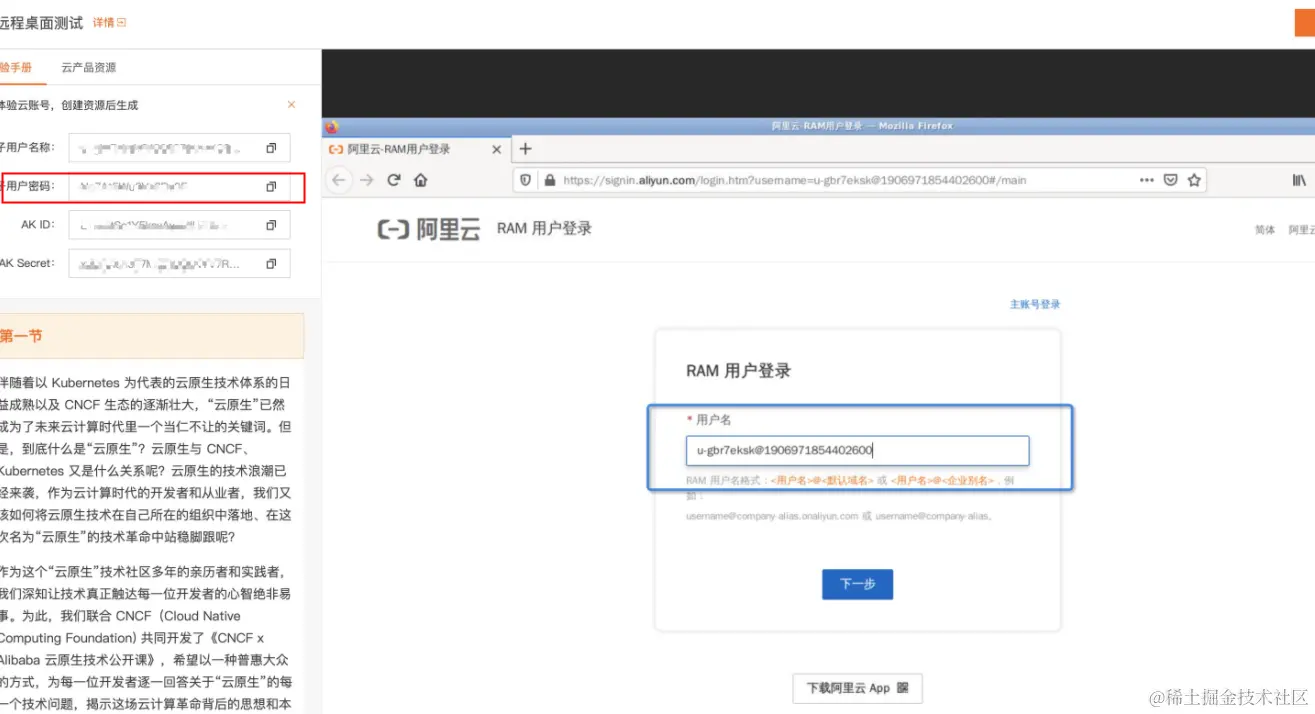1315x714 pixels.
Task: Save the page to Pocket
Action: tap(1171, 180)
